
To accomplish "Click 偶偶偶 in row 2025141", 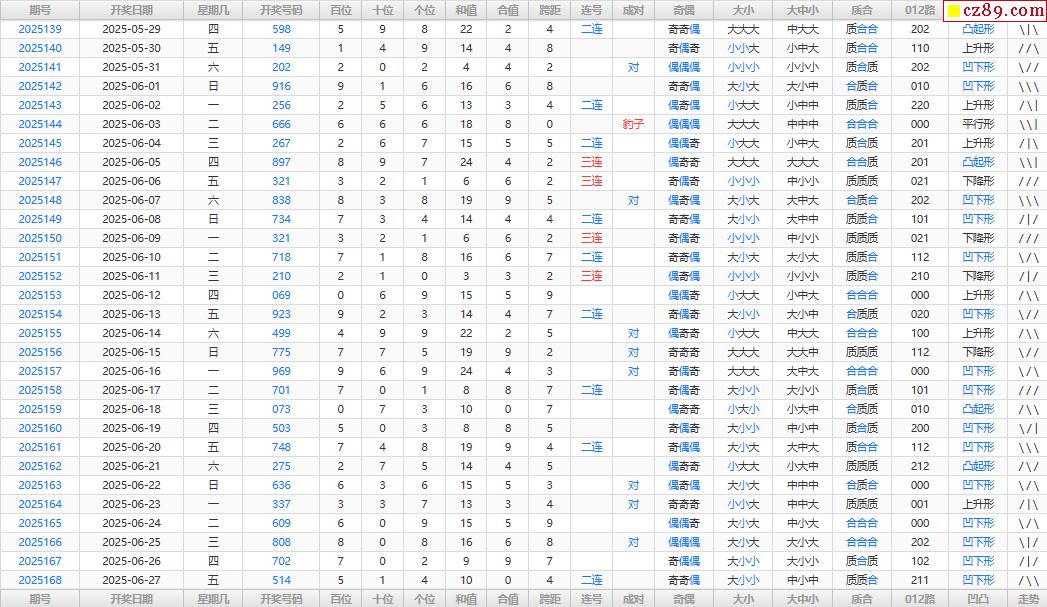I will tap(684, 67).
